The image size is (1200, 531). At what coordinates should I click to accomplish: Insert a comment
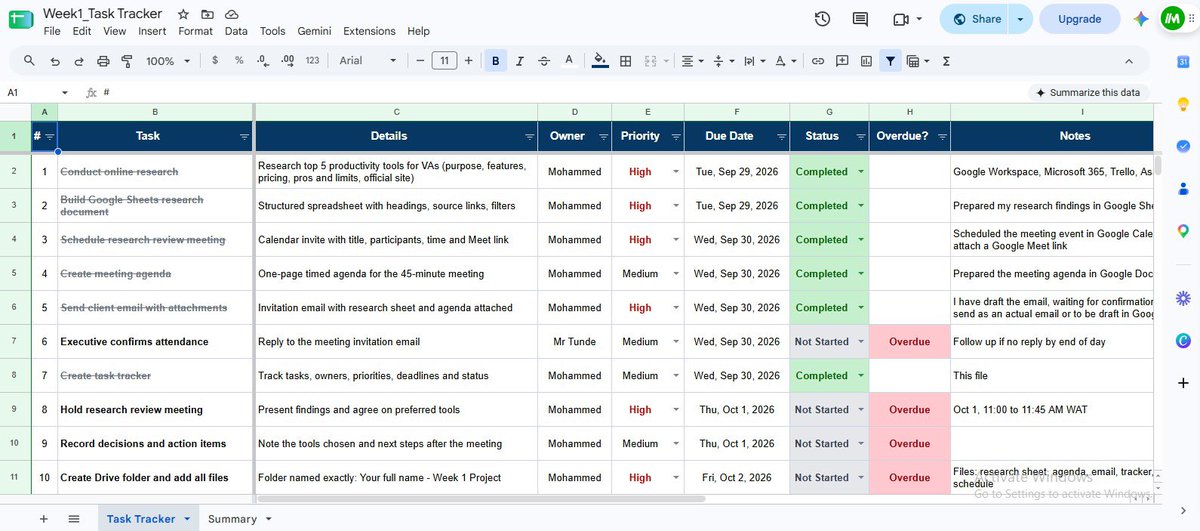842,61
